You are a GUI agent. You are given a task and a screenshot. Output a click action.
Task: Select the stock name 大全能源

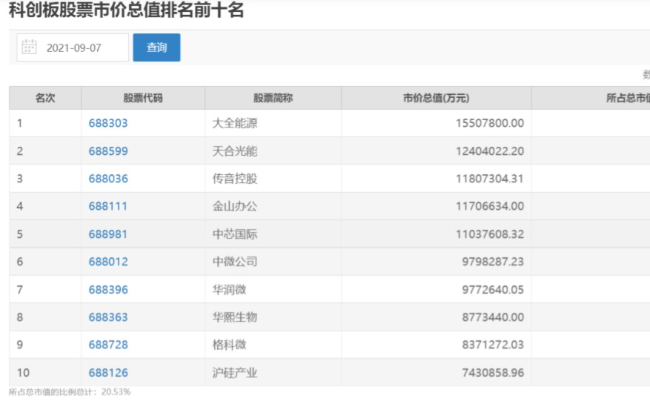click(235, 123)
